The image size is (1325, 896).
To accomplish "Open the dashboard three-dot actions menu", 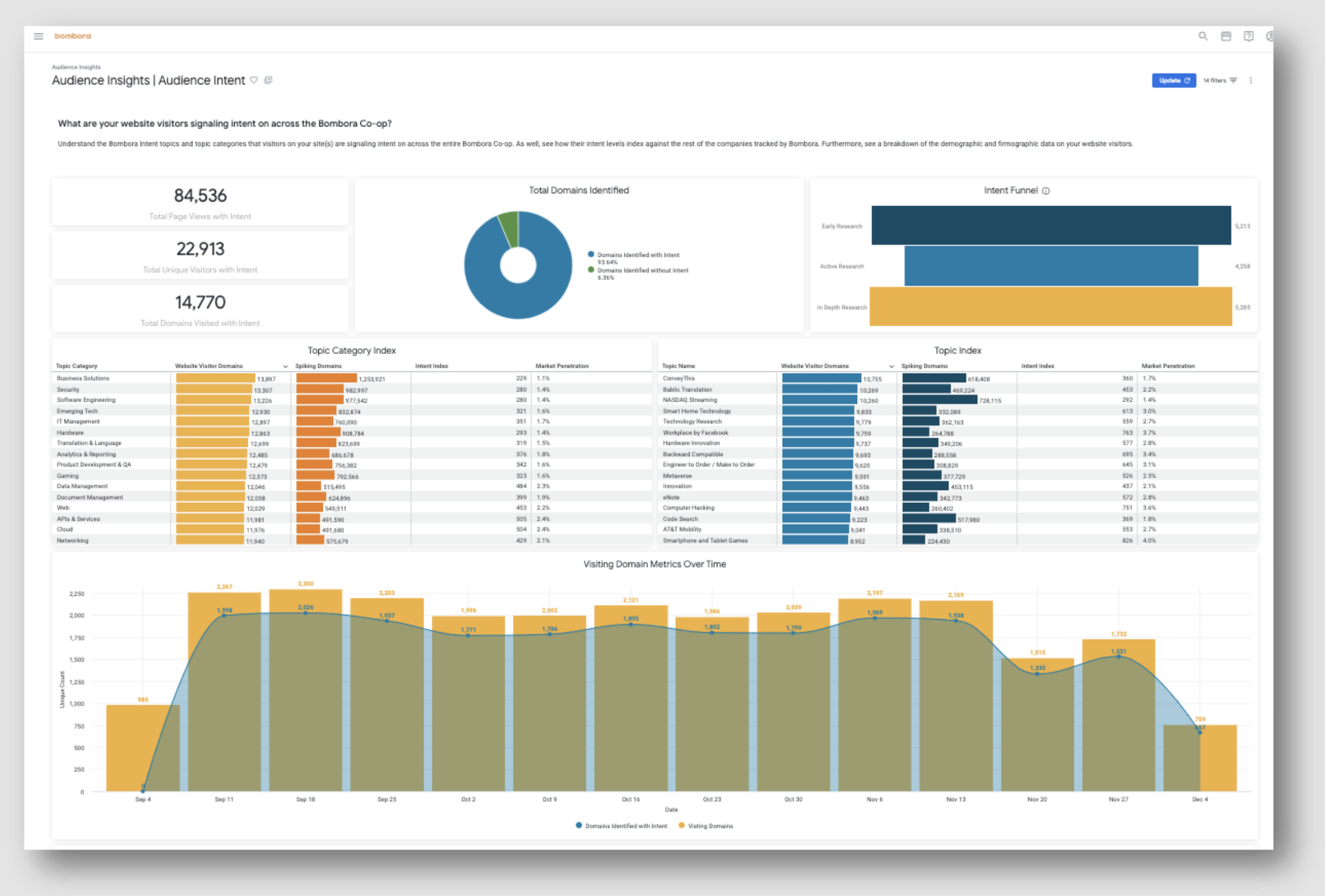I will click(x=1250, y=81).
